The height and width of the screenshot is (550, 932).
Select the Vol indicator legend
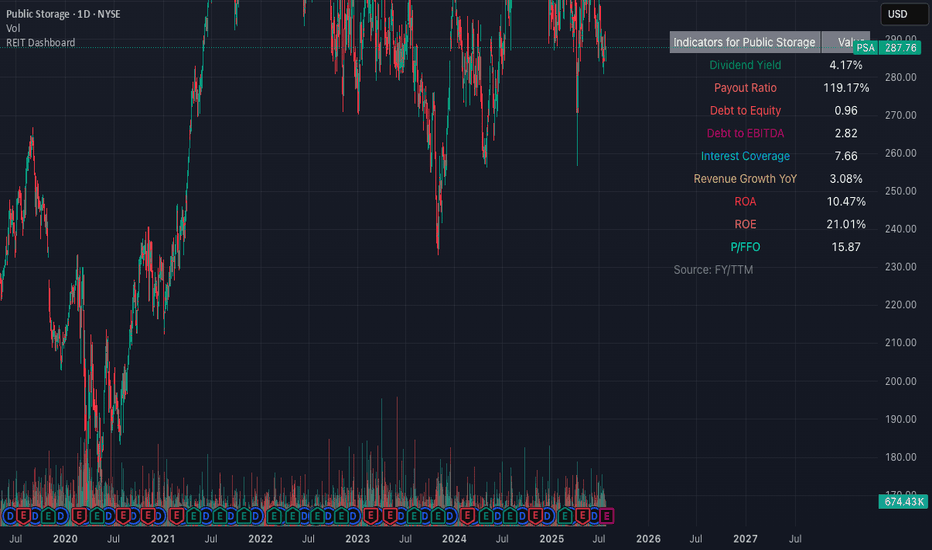13,29
